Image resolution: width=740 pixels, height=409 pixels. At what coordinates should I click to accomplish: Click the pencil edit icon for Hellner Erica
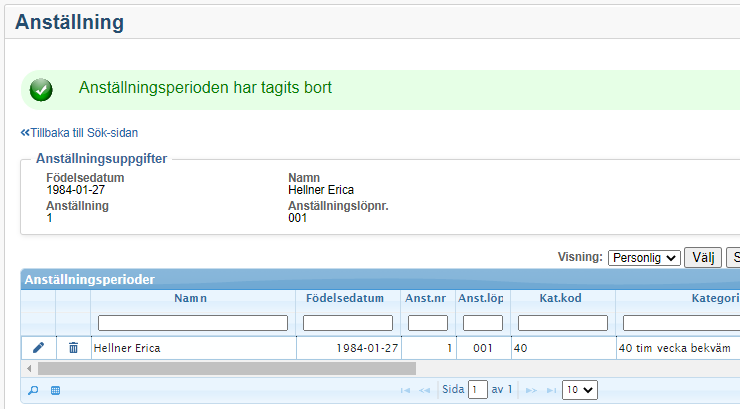tap(38, 348)
